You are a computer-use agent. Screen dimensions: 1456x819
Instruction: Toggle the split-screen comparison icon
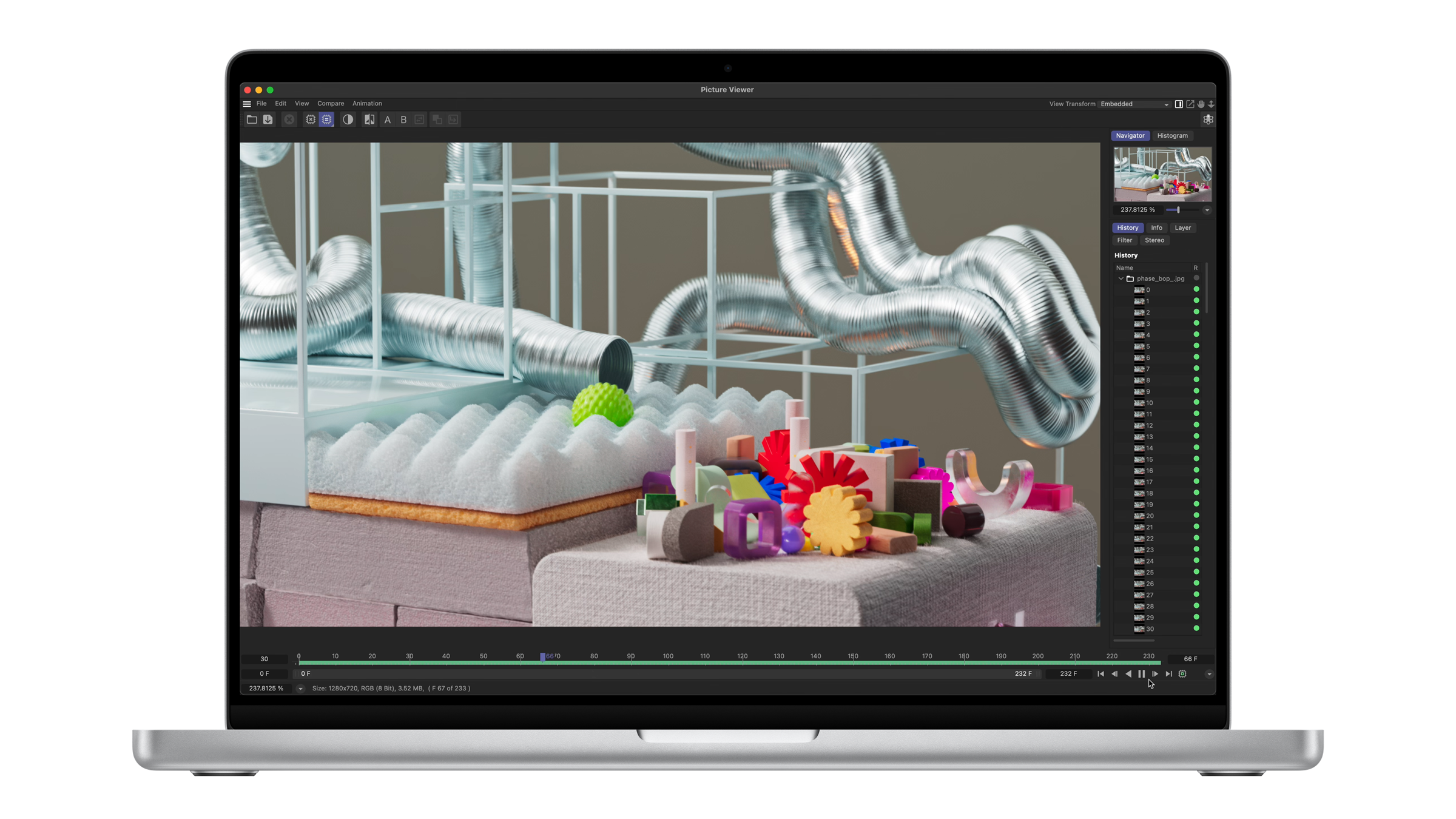tap(370, 120)
